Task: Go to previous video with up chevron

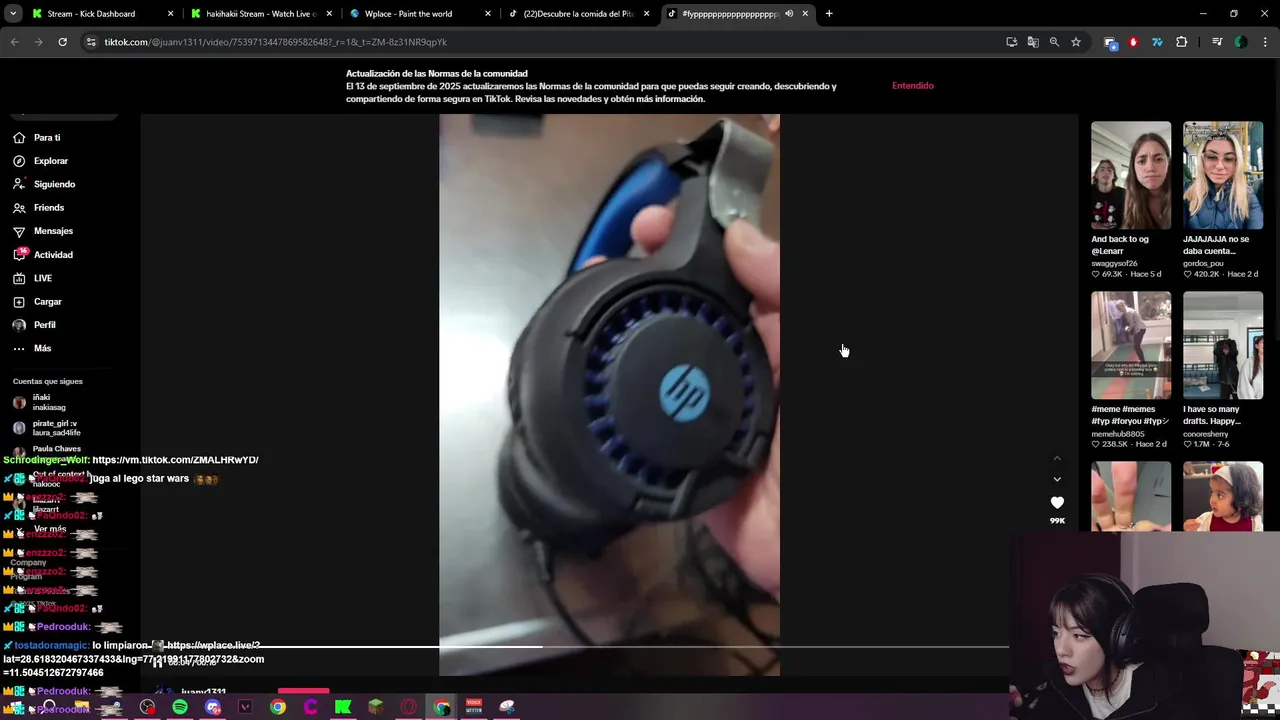Action: (1057, 458)
